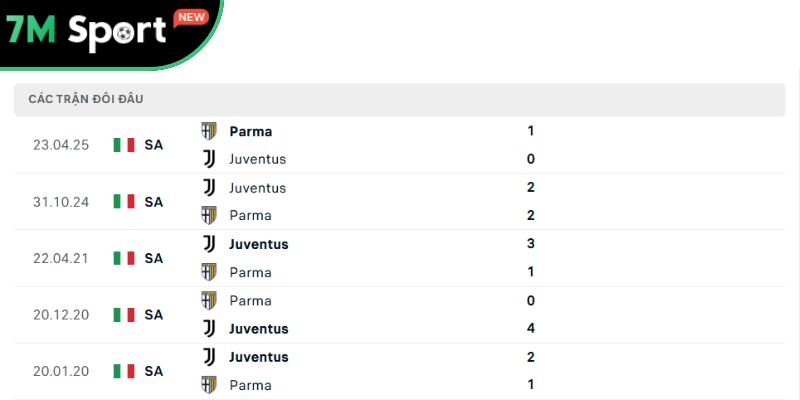This screenshot has height=400, width=800.
Task: Click Parma crest in 23.04.25 match
Action: pyautogui.click(x=209, y=131)
